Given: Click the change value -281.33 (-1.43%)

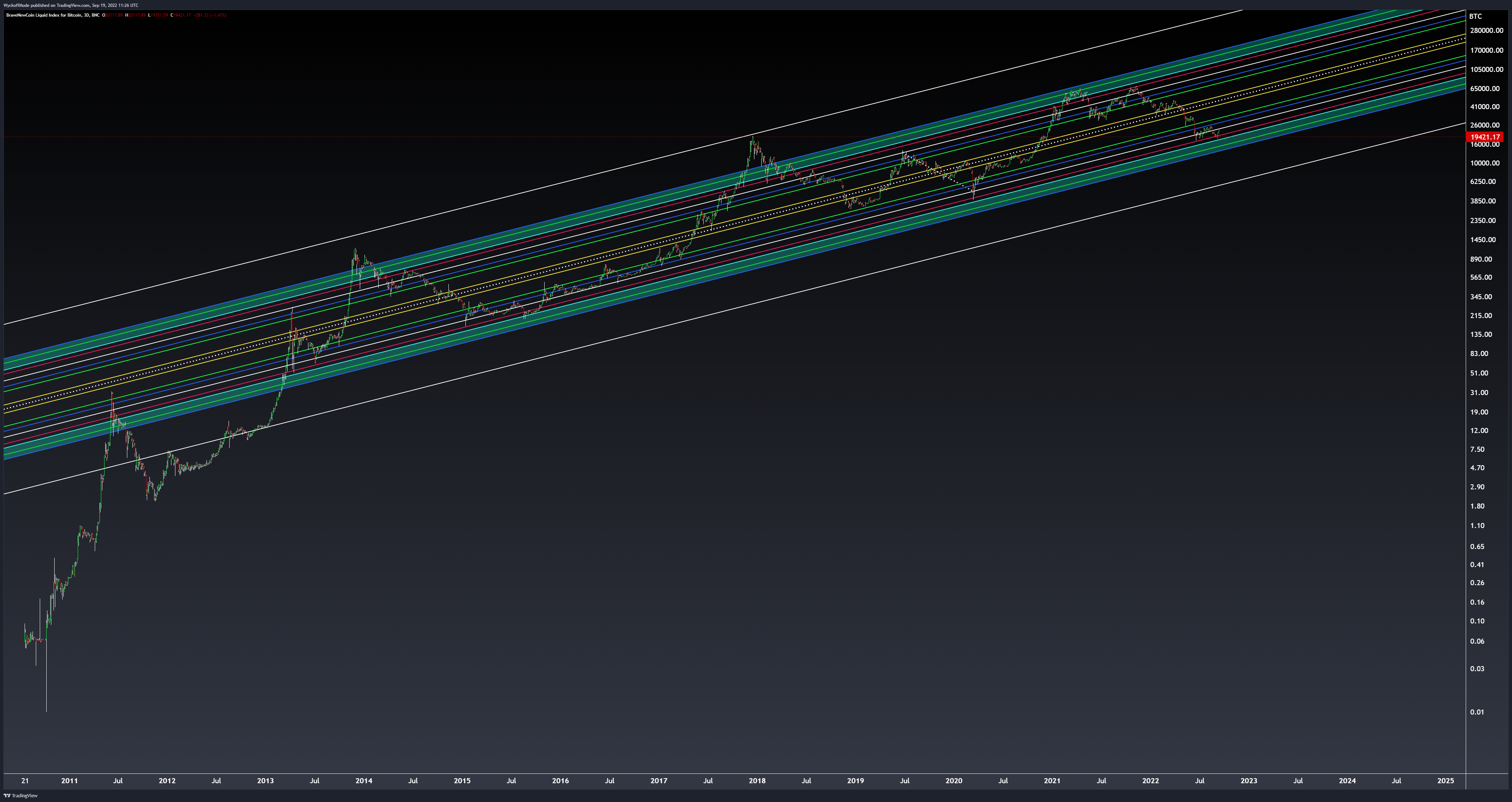Looking at the screenshot, I should [210, 15].
